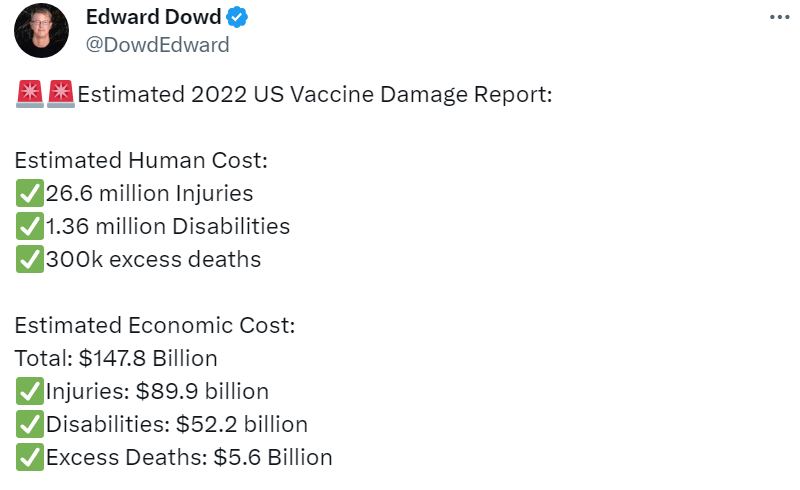Click the checkmark beside Excess Deaths: $5.6 Billion
Screen dimensions: 800x490
coord(30,457)
